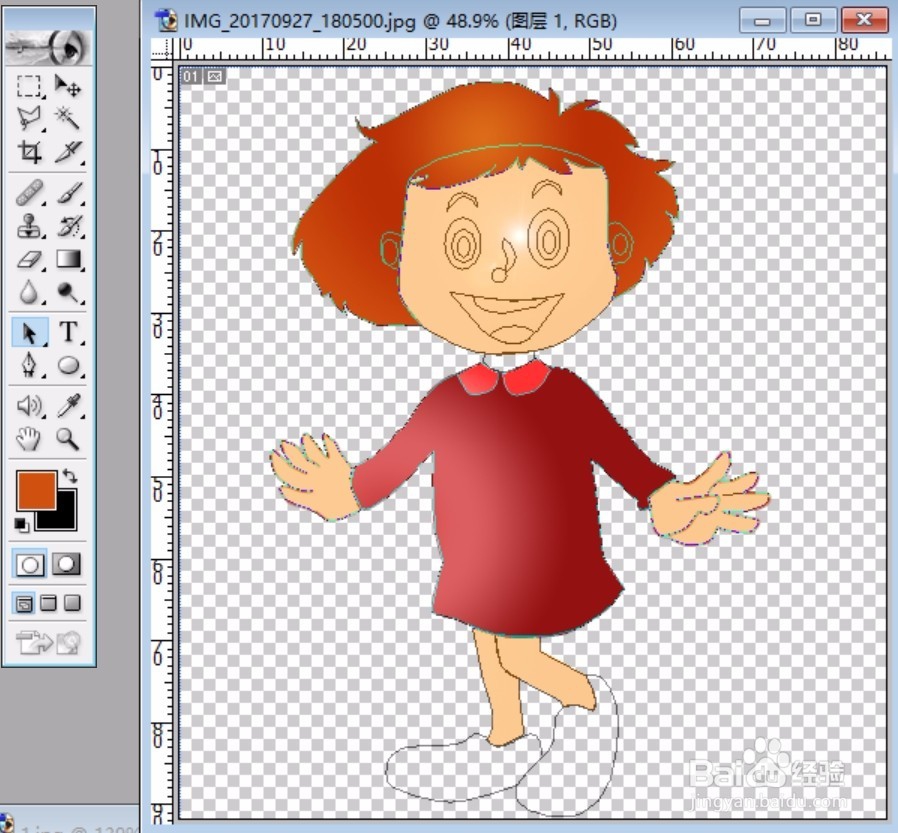Switch to Edit in Standard Mode
Image resolution: width=898 pixels, height=833 pixels.
click(x=30, y=564)
